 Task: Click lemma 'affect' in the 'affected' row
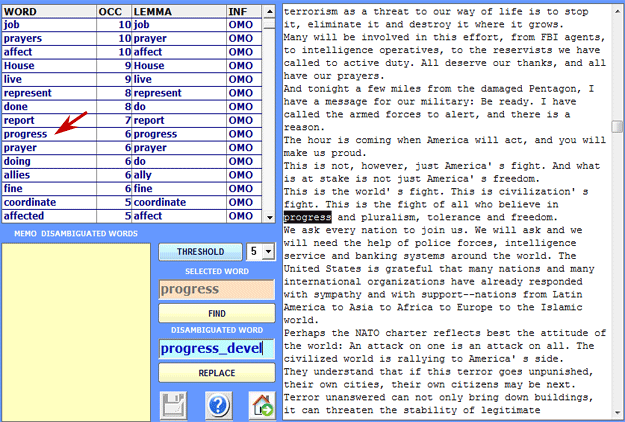pyautogui.click(x=179, y=216)
